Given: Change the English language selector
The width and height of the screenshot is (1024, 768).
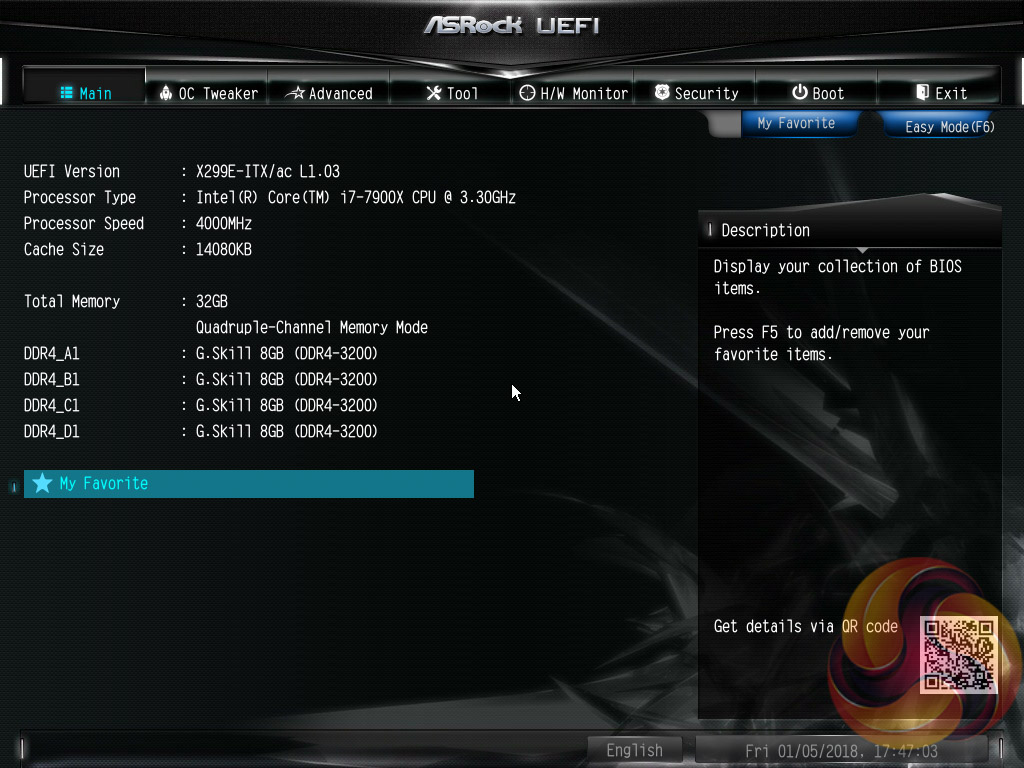Looking at the screenshot, I should (634, 750).
